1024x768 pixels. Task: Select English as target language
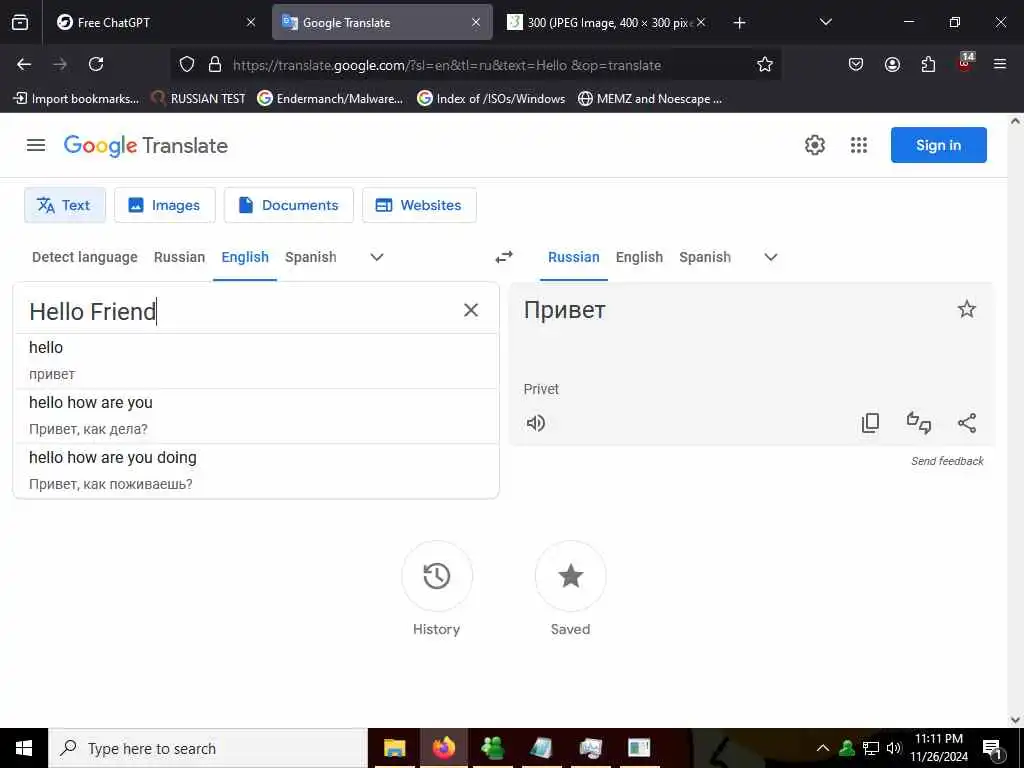tap(639, 257)
